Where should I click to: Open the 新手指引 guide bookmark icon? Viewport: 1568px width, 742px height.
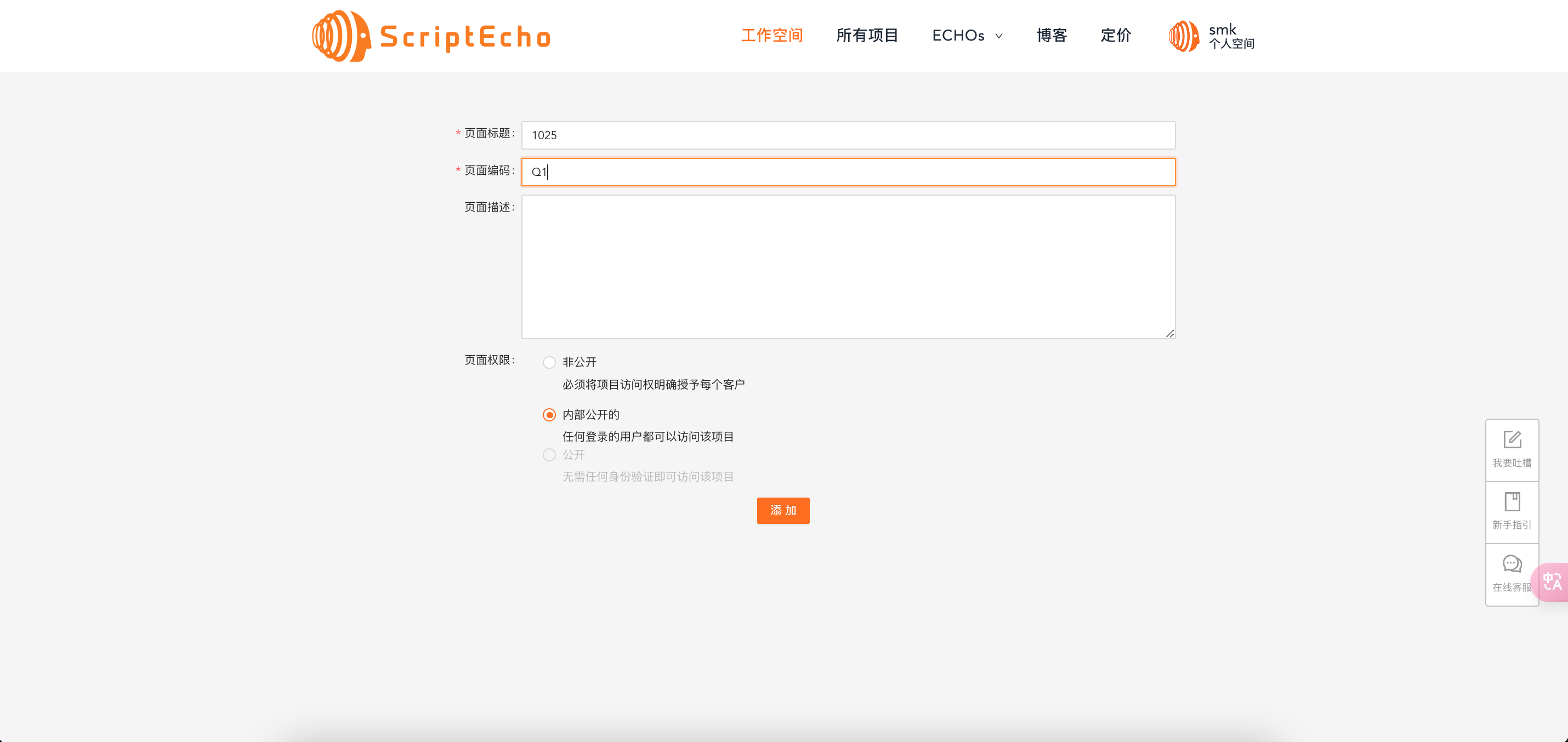1512,503
